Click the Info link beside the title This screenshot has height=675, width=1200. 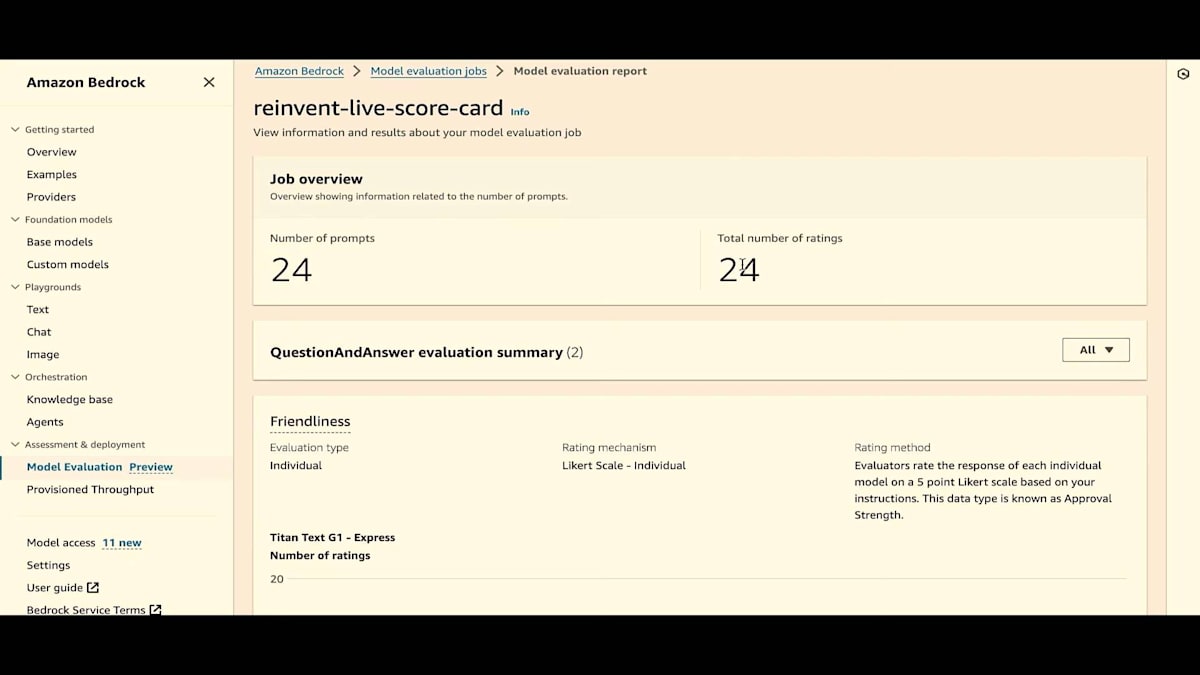click(520, 112)
